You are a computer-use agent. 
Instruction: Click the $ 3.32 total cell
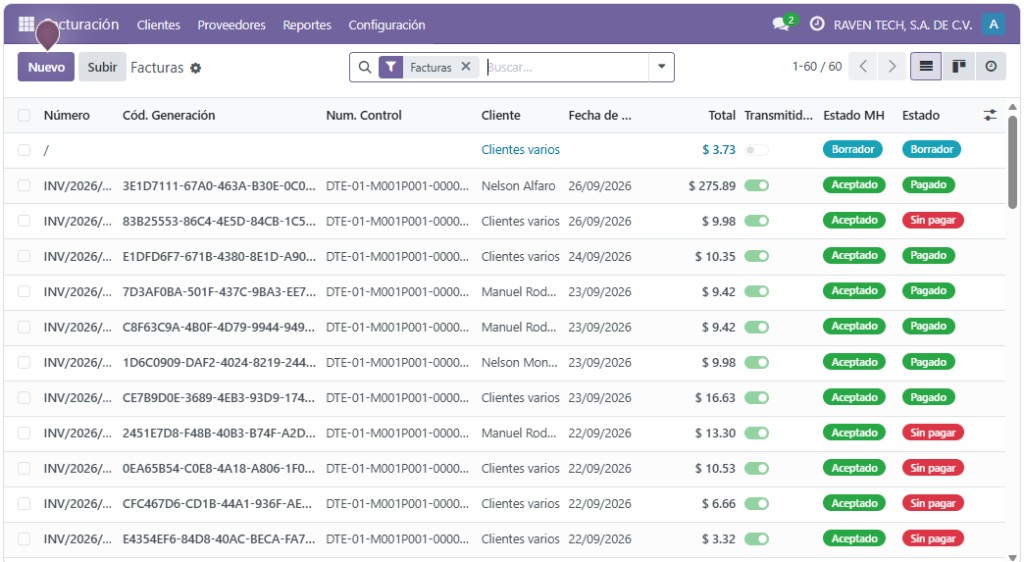718,539
